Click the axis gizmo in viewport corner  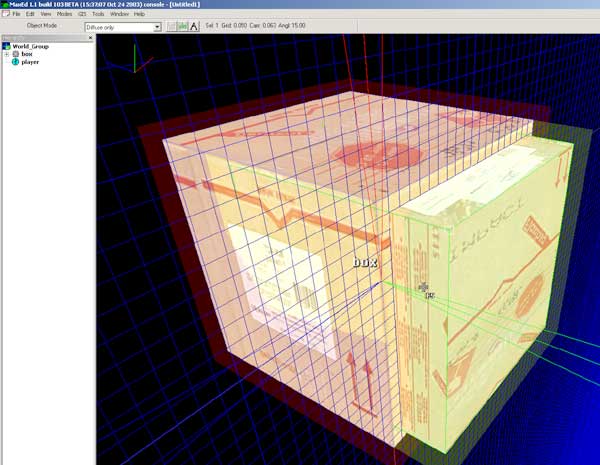(134, 59)
